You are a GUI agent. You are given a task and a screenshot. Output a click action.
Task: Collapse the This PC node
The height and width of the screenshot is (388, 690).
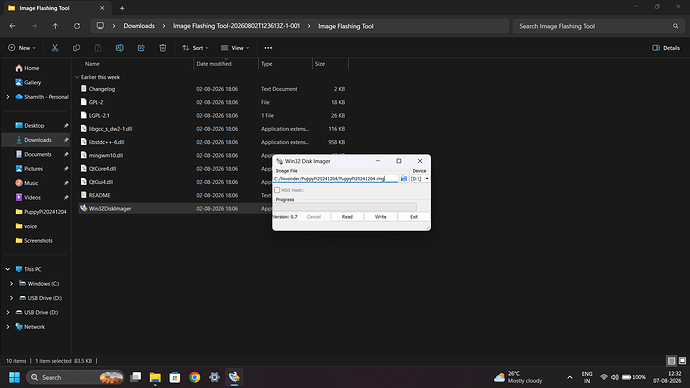[7, 269]
